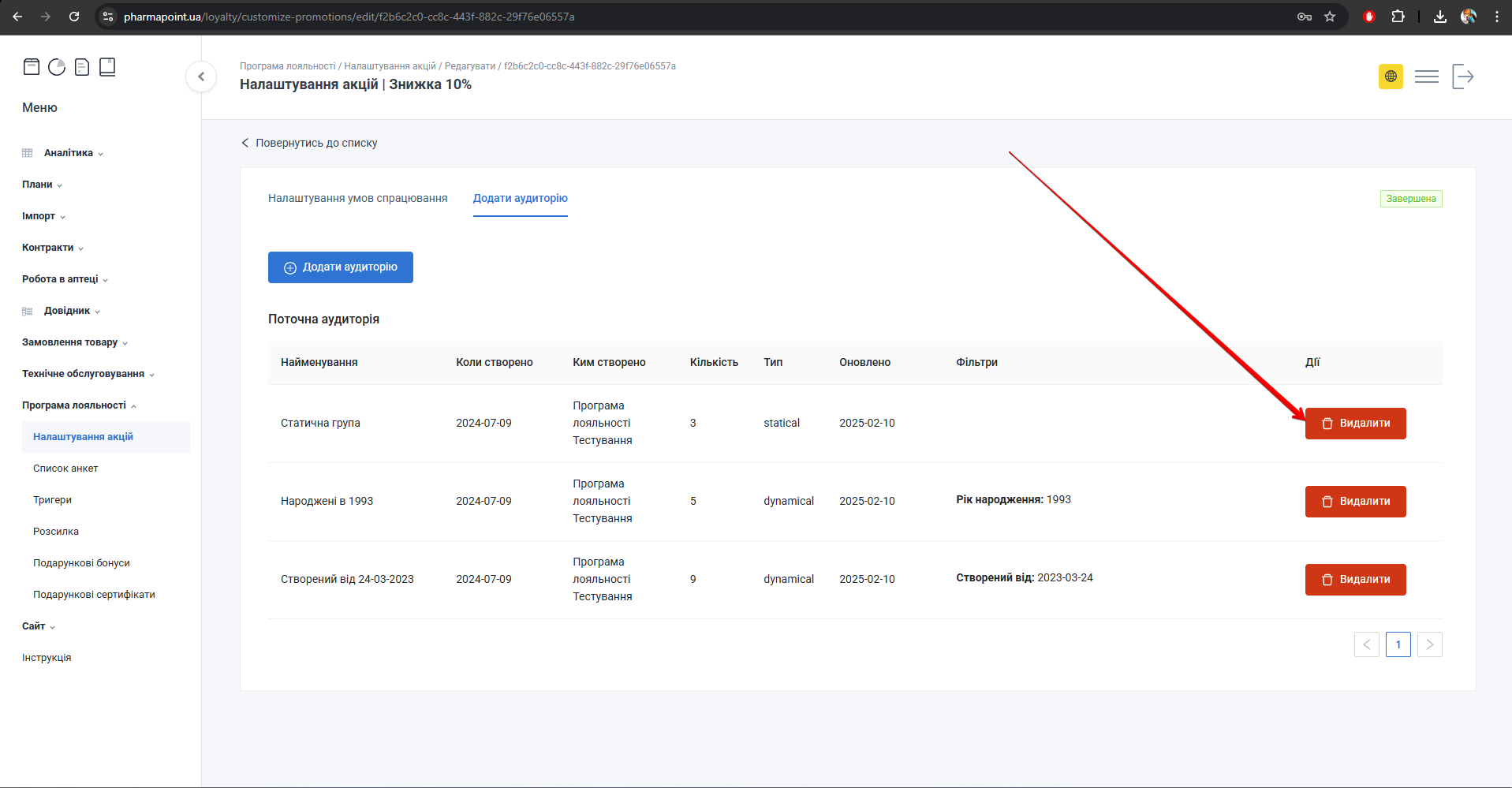Click the document icon in sidebar header
This screenshot has width=1512, height=788.
coord(82,67)
